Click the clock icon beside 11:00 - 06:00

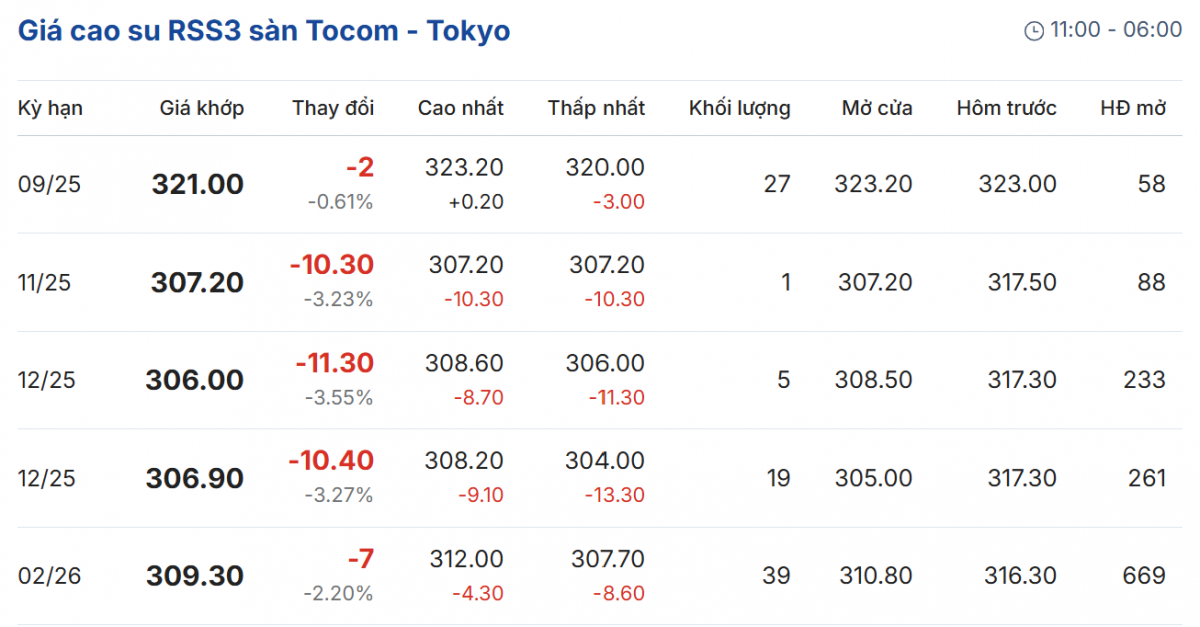(1034, 31)
